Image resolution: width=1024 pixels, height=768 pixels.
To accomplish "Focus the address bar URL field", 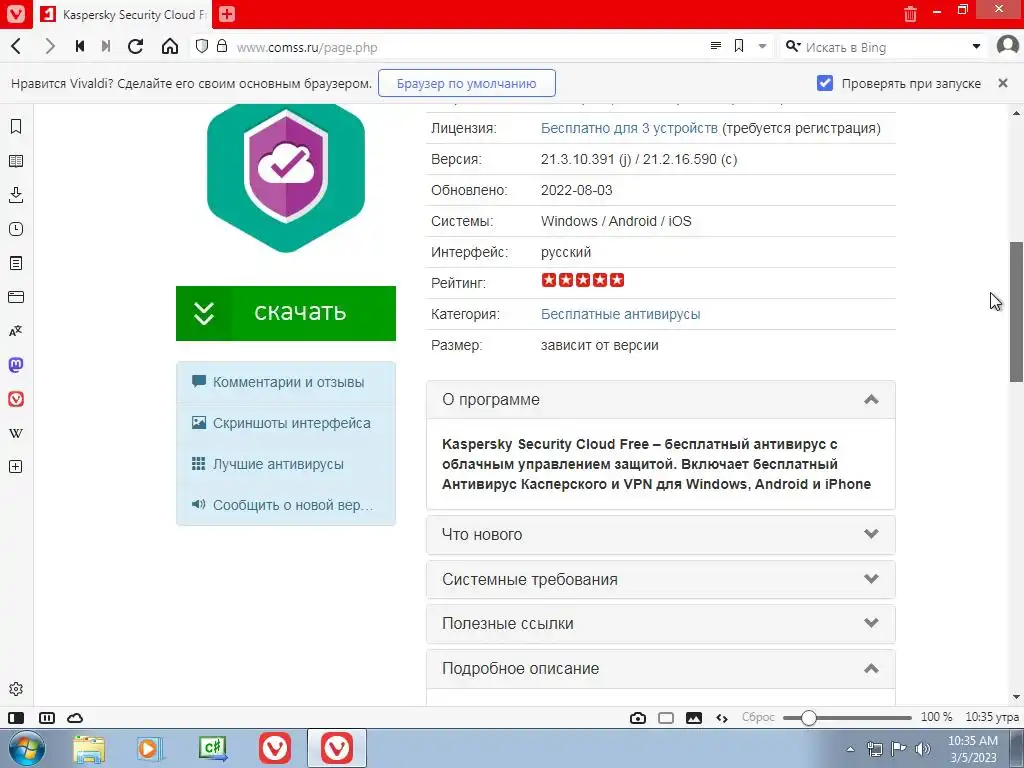I will 468,47.
